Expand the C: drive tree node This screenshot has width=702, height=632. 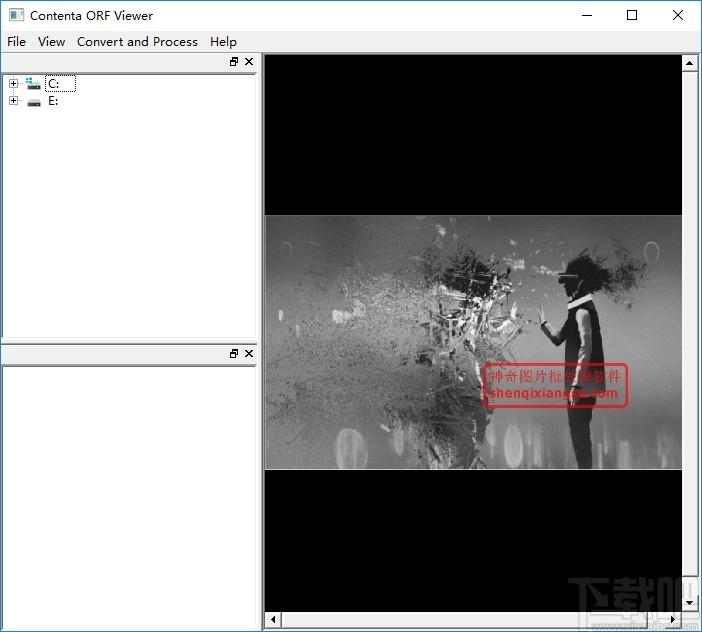coord(13,83)
